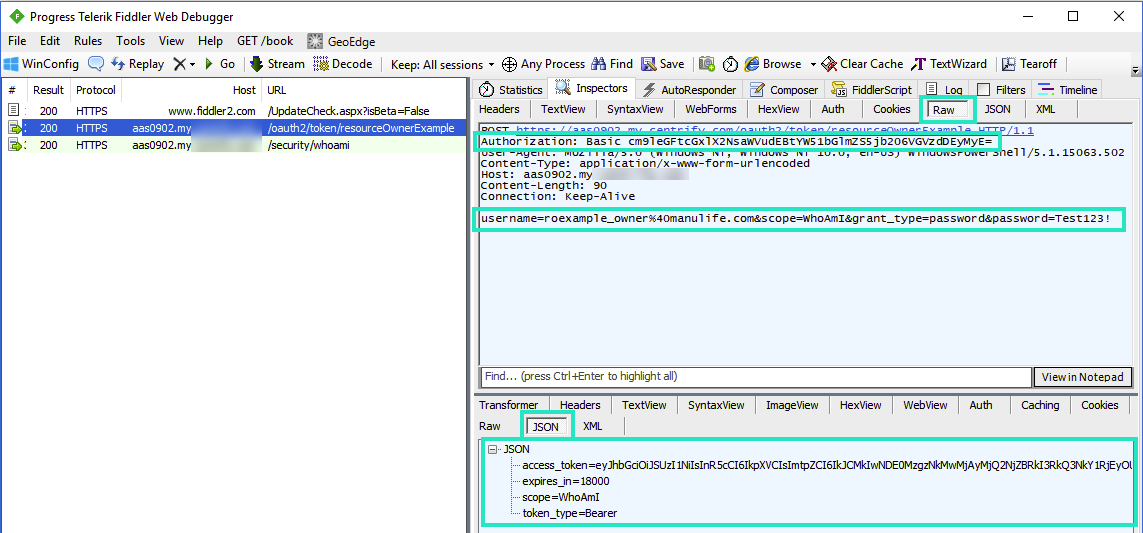Select the response WebView tab
This screenshot has height=533, width=1143.
pyautogui.click(x=925, y=405)
